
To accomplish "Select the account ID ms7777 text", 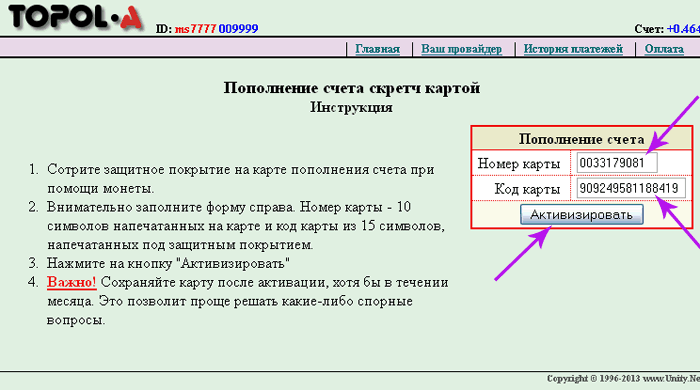I will pyautogui.click(x=196, y=29).
